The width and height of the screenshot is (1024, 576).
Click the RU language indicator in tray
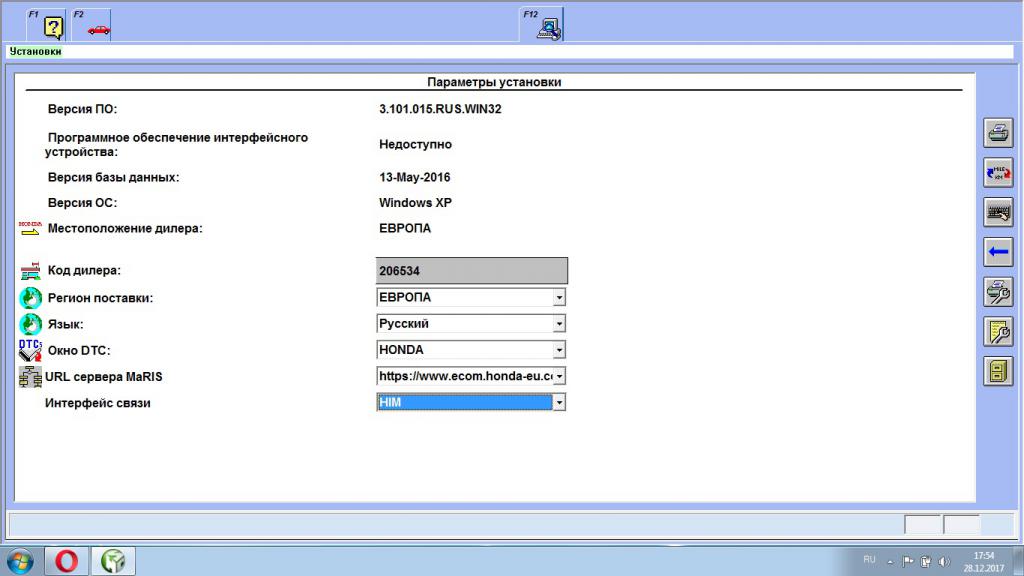869,559
